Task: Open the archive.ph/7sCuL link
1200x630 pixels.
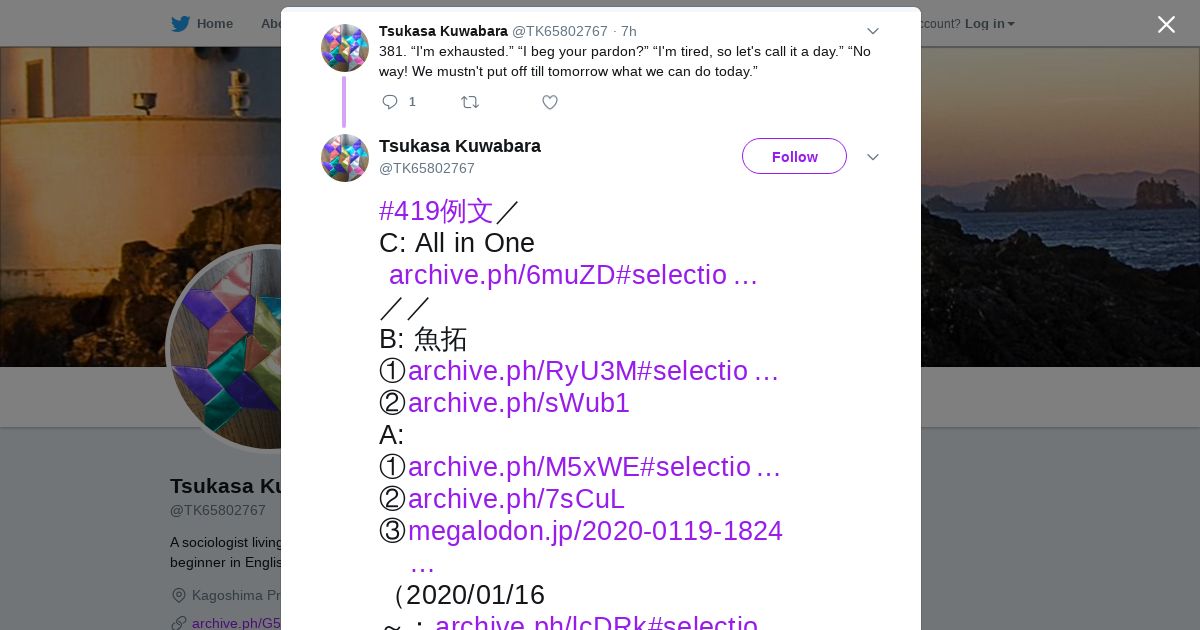Action: point(516,499)
